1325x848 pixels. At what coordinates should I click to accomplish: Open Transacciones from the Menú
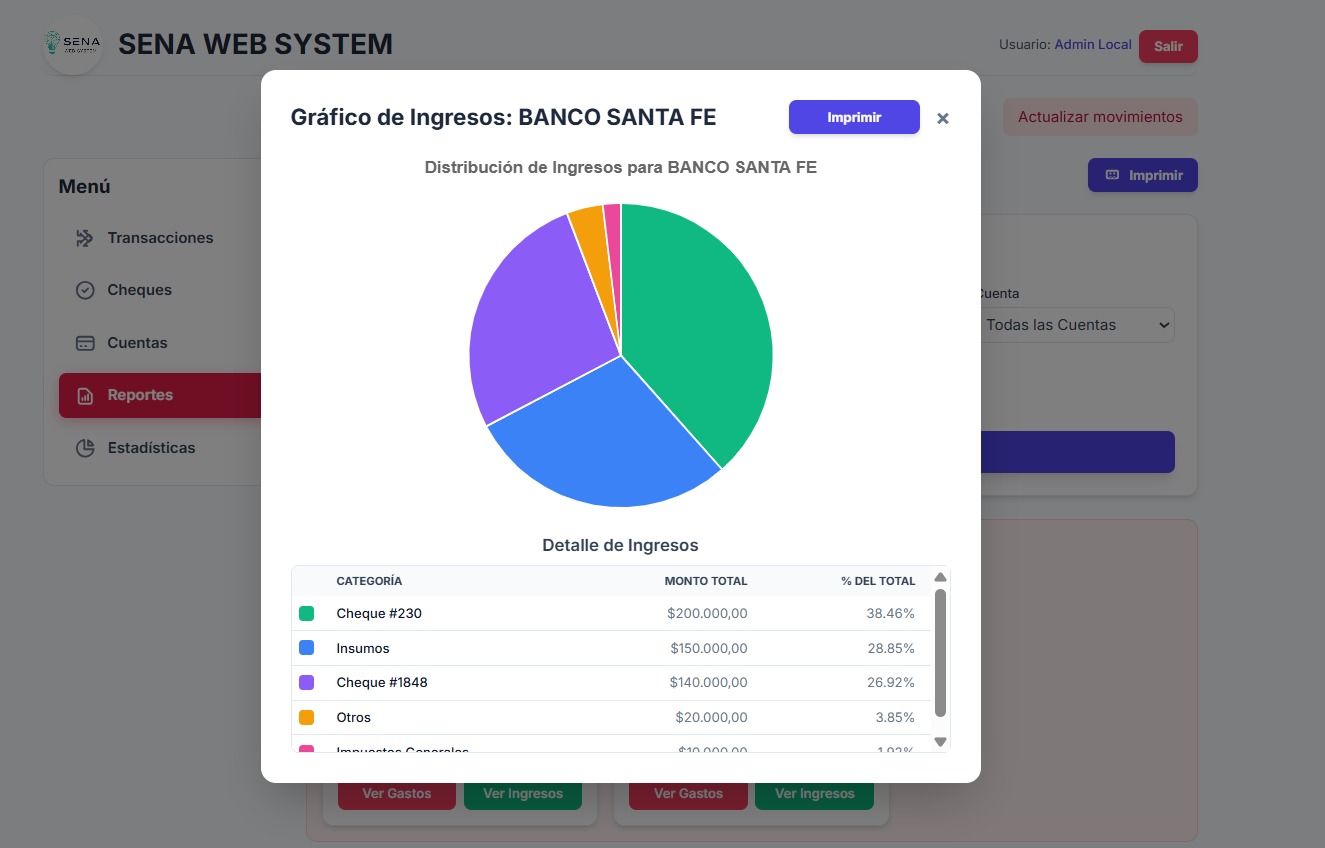click(x=160, y=237)
